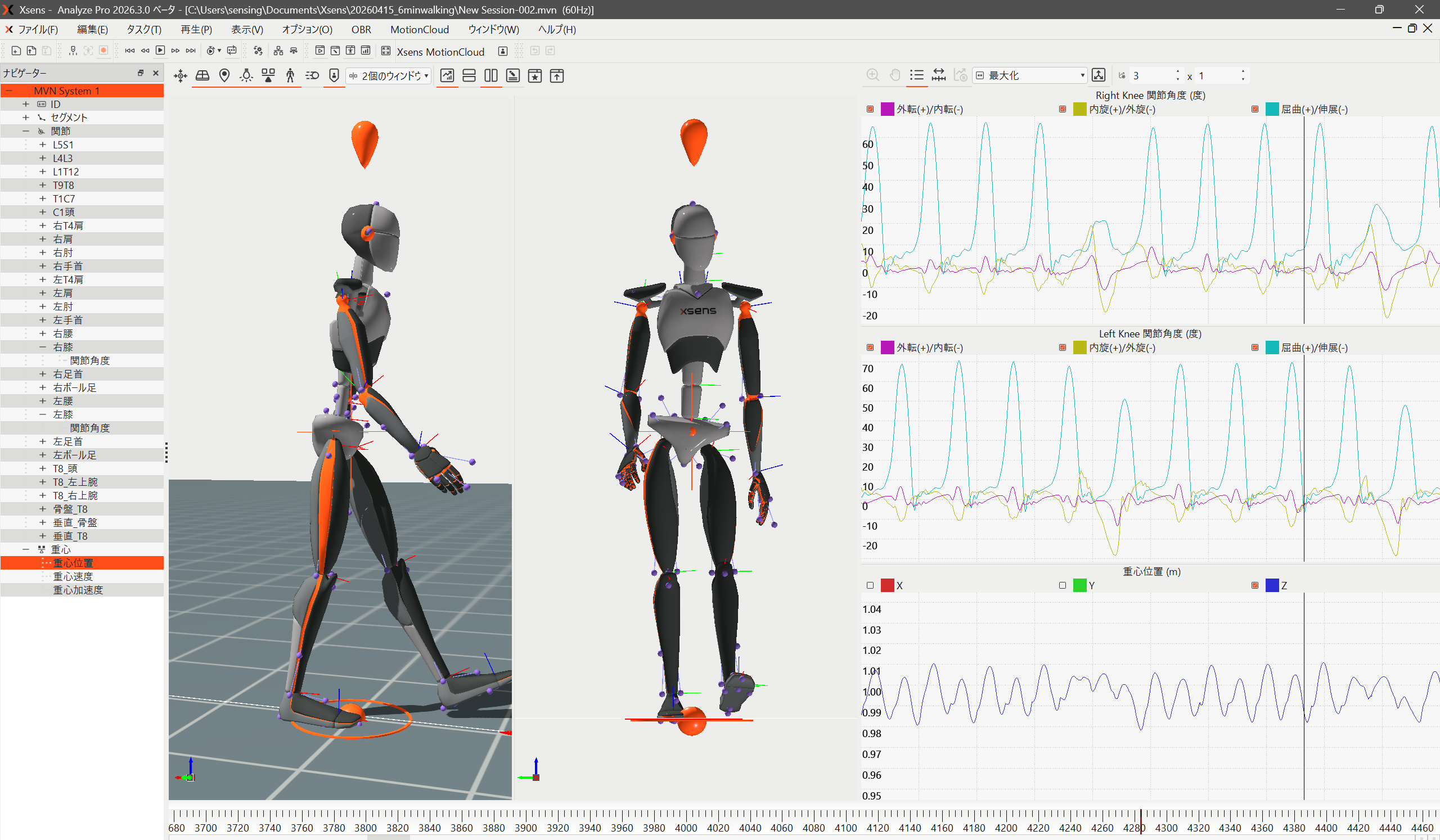The width and height of the screenshot is (1440, 840).
Task: Click the graph list legend icon
Action: click(x=916, y=75)
